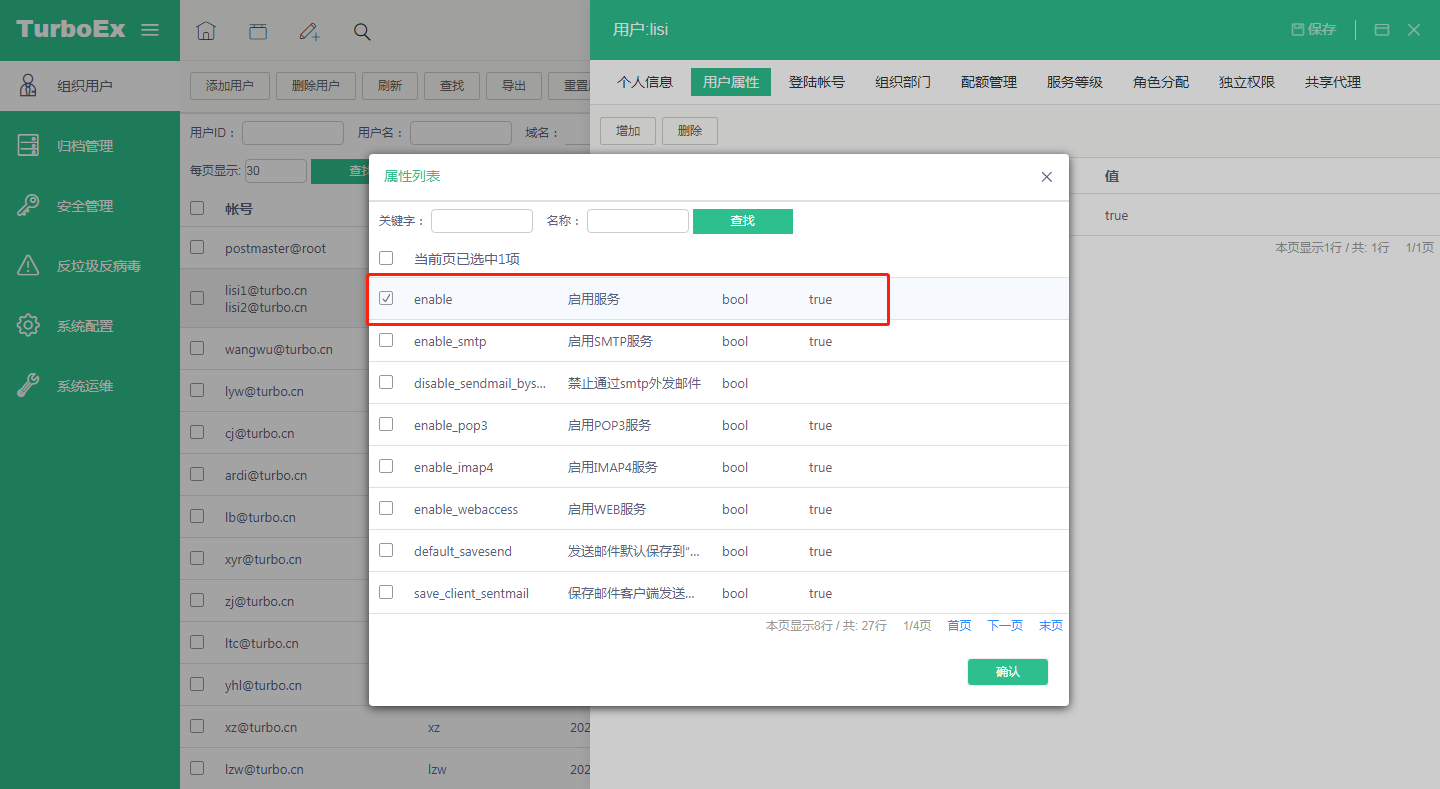
Task: Click 导出 button
Action: pyautogui.click(x=514, y=86)
